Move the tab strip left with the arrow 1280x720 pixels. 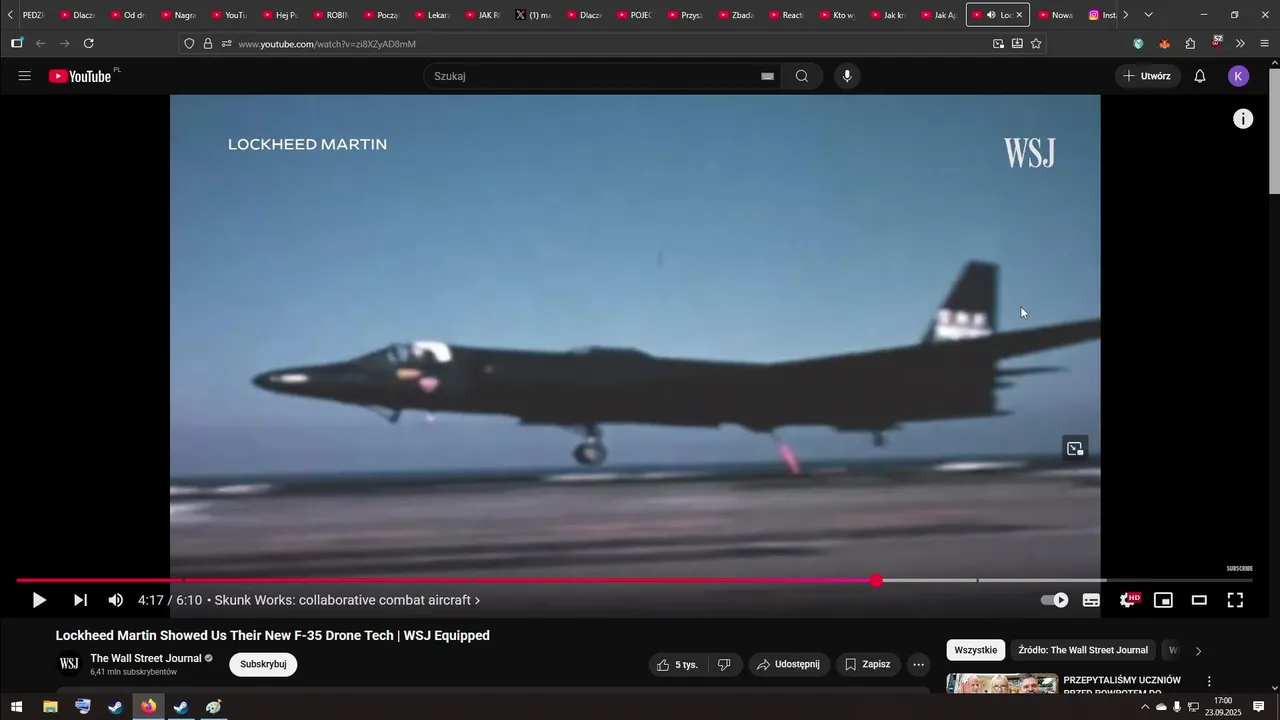click(x=10, y=15)
